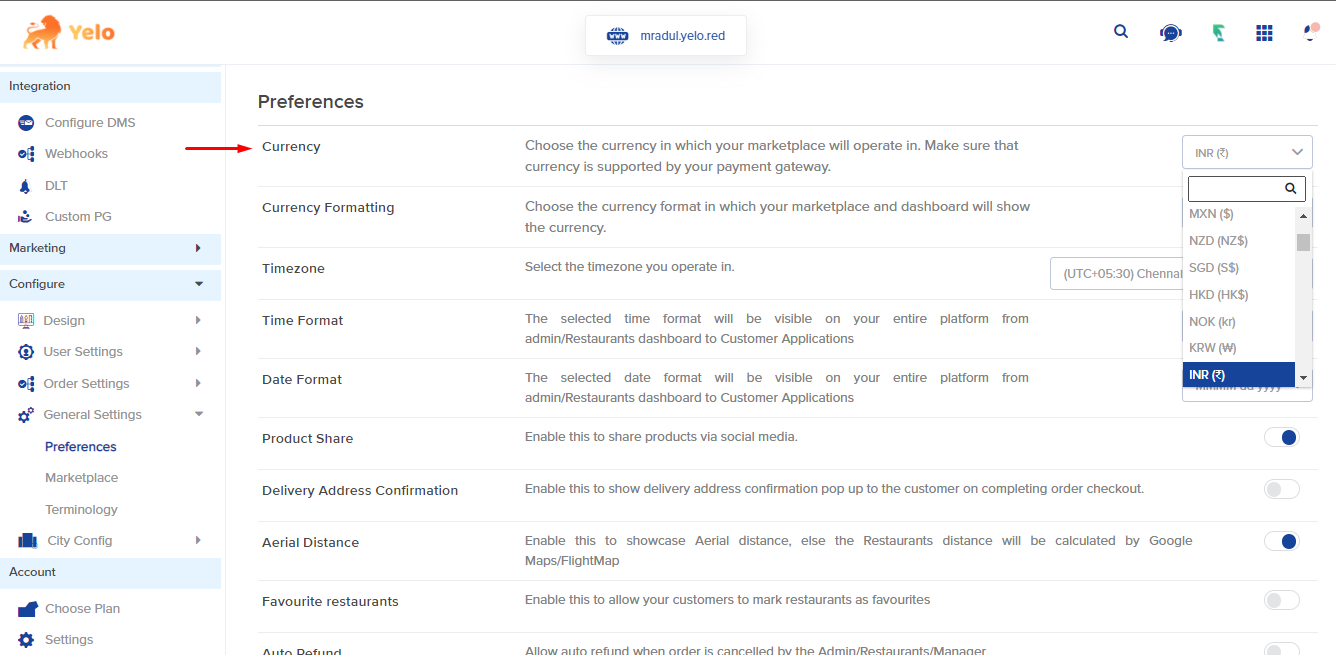Screen dimensions: 1336x655
Task: Click the Webhooks icon in the sidebar
Action: point(26,154)
